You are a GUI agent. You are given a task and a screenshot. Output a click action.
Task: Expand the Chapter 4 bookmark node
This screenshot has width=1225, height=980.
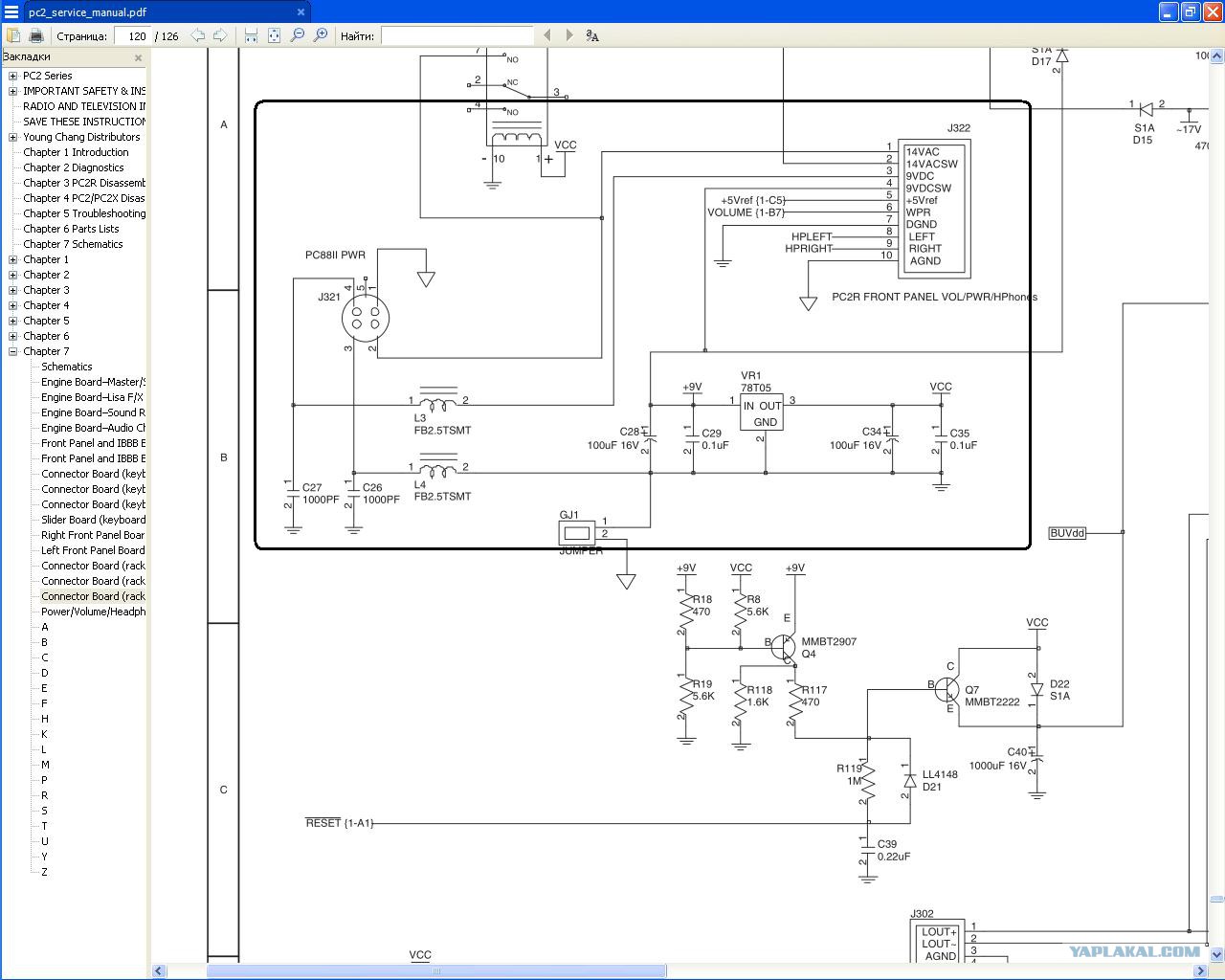(12, 305)
